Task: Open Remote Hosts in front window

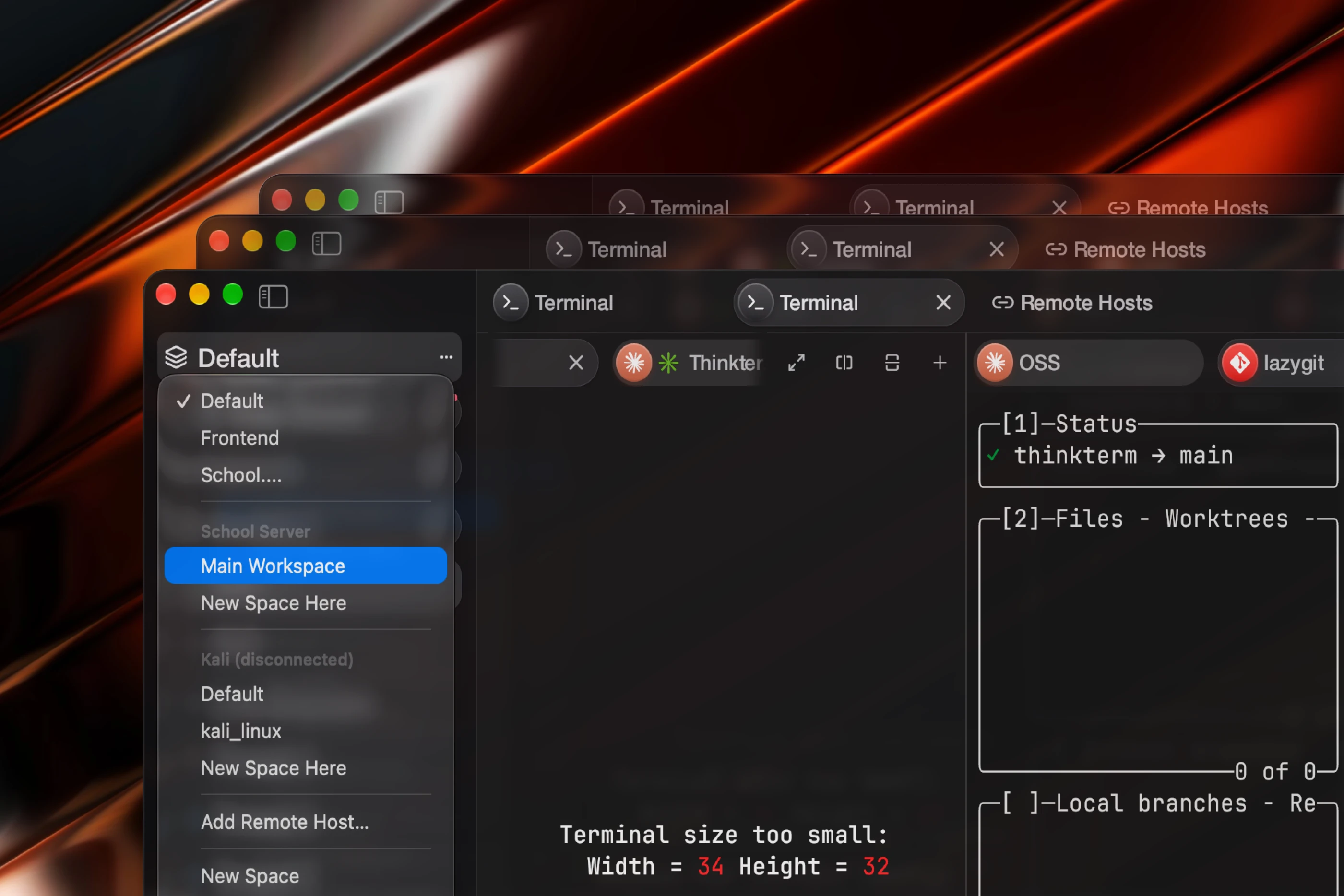Action: 1072,302
